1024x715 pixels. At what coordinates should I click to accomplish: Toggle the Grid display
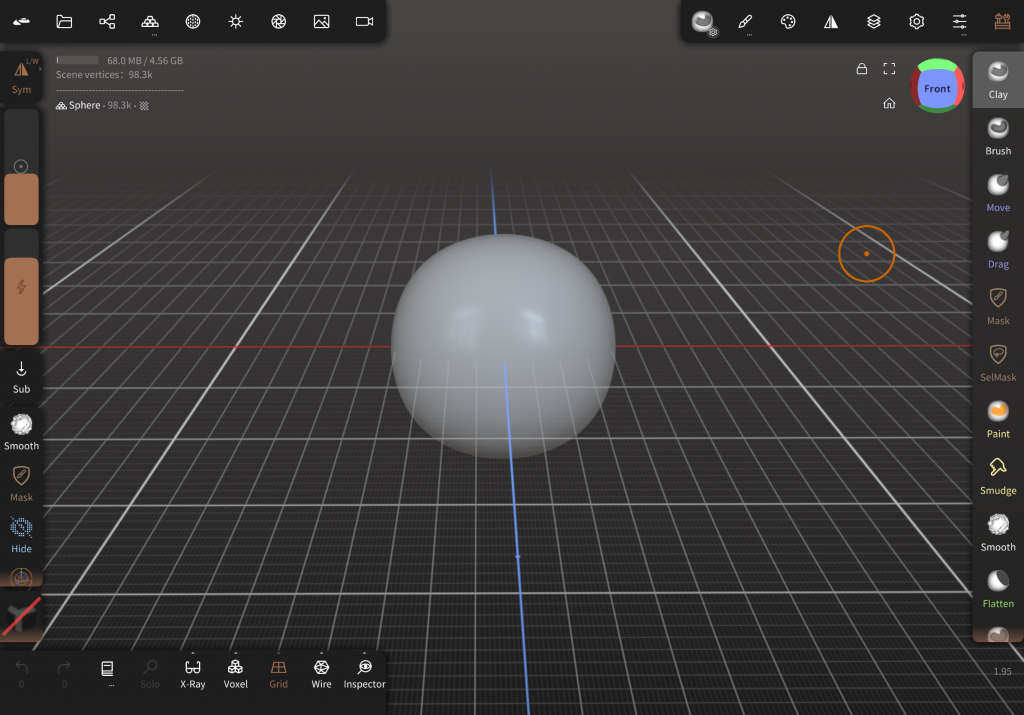pyautogui.click(x=278, y=674)
